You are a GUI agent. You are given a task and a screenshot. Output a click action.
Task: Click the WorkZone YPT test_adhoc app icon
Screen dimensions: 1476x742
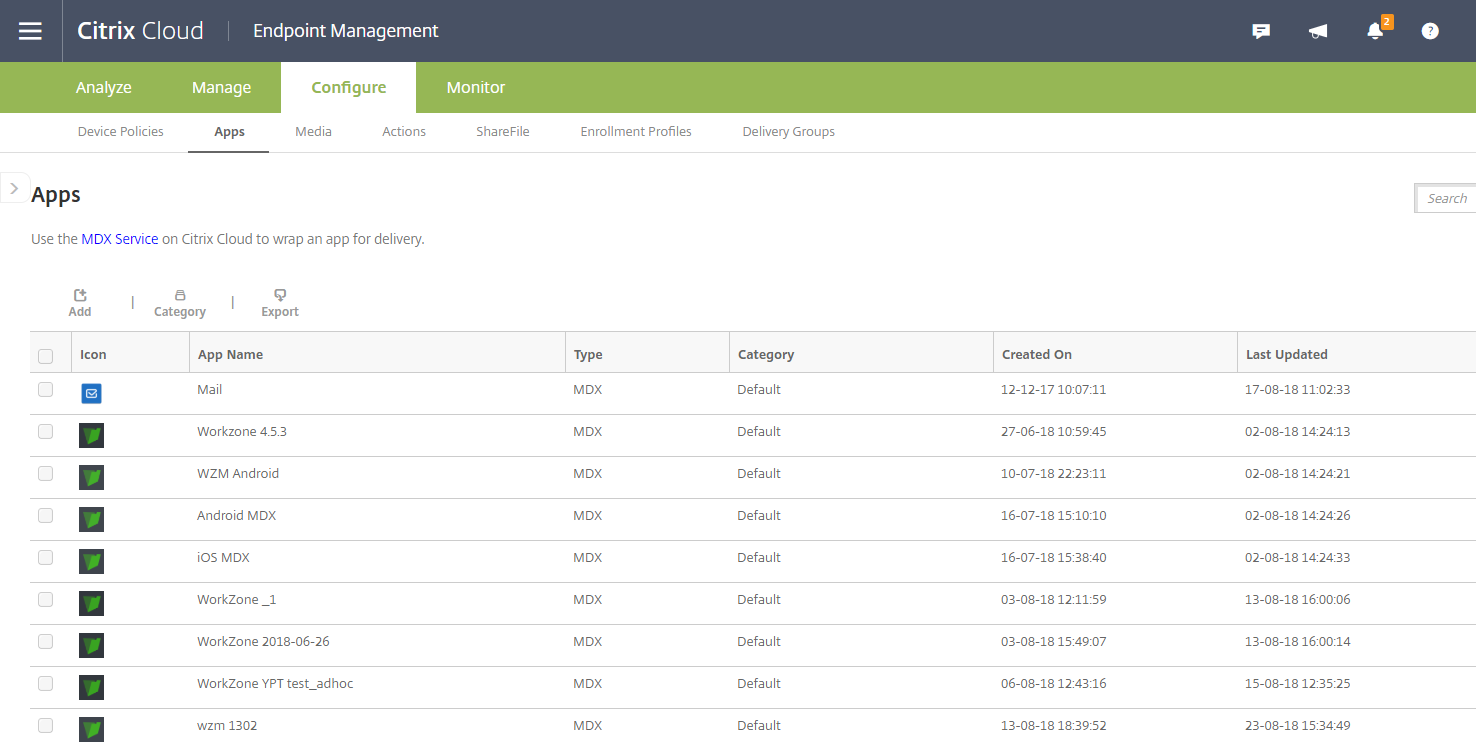(x=91, y=687)
